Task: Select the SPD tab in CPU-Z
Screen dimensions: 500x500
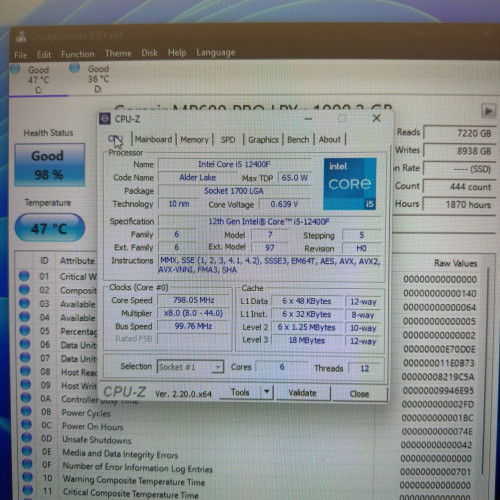Action: pos(228,140)
